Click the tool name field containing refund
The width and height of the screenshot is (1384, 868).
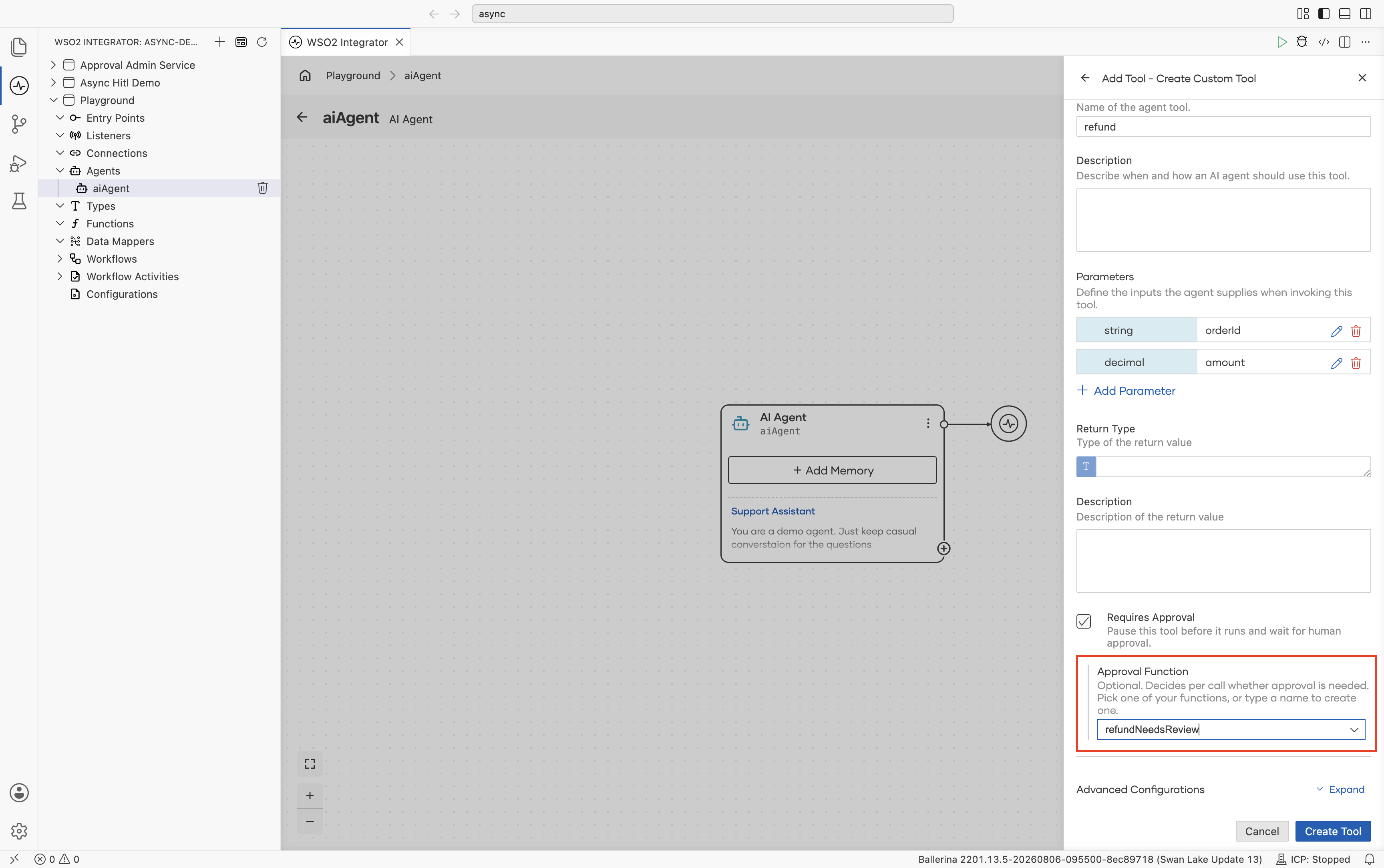tap(1223, 127)
